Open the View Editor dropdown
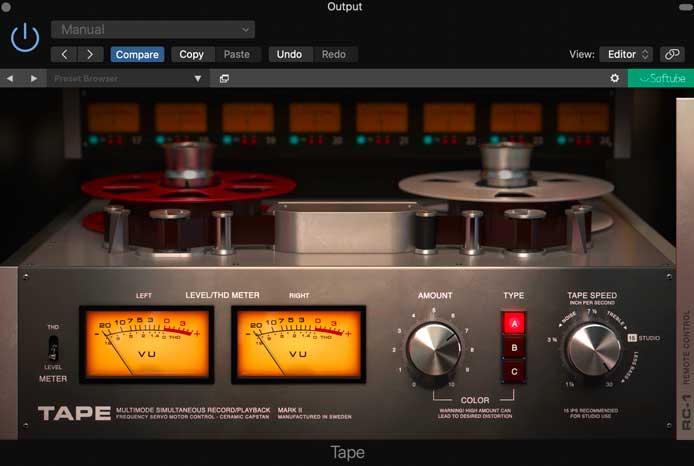Viewport: 694px width, 466px height. tap(626, 54)
